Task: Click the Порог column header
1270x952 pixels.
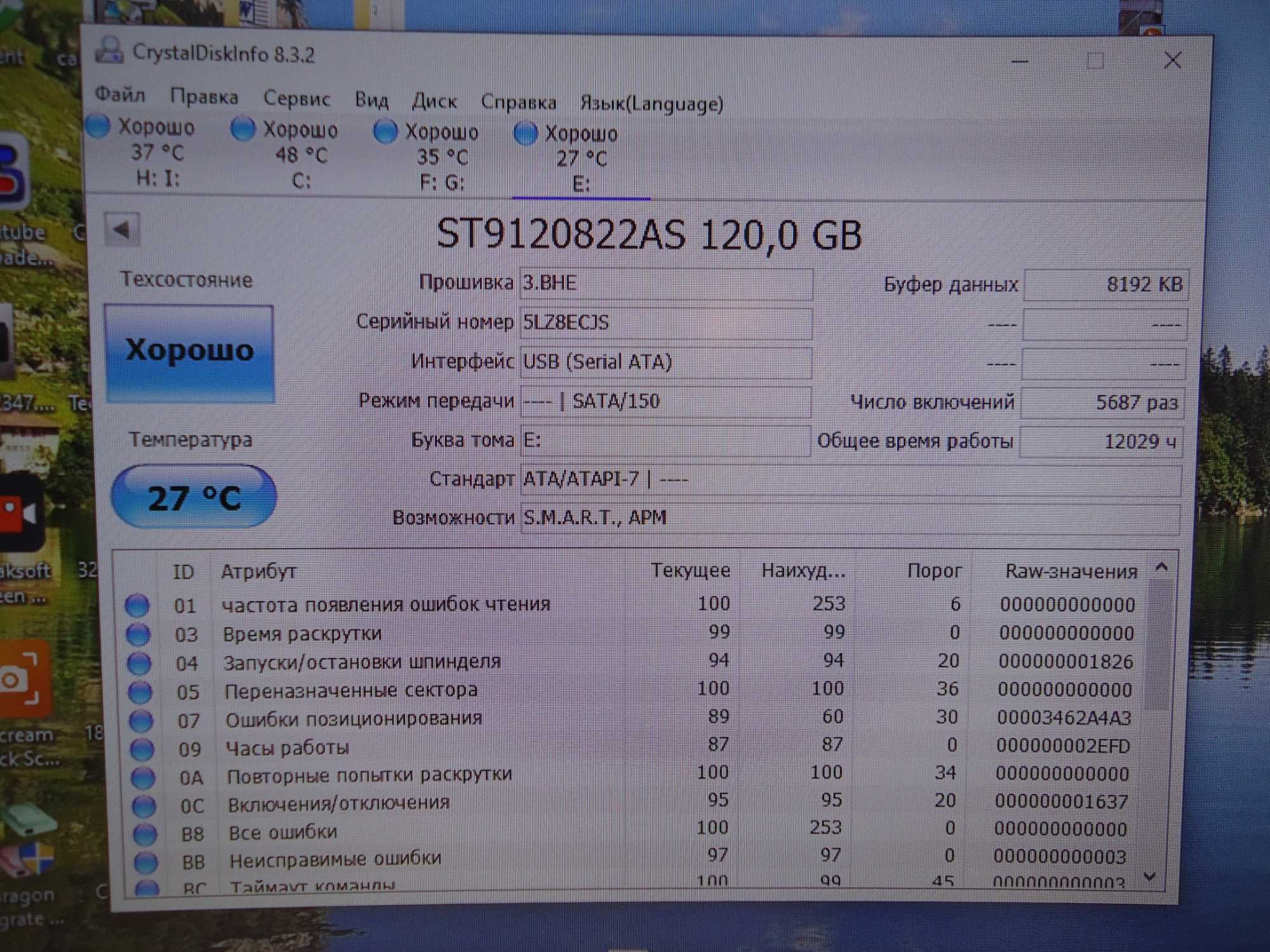Action: tap(933, 571)
